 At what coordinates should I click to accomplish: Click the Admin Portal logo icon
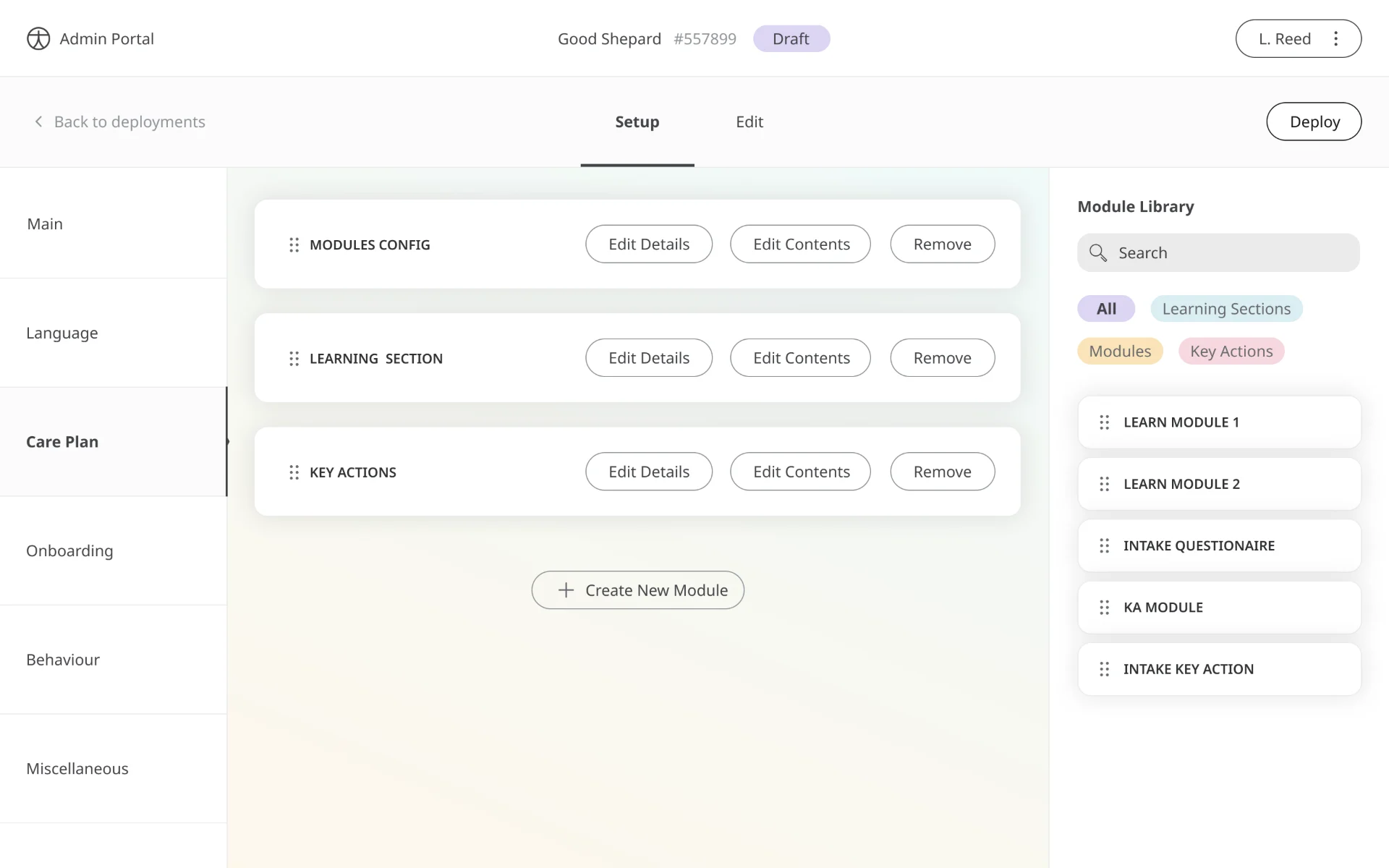point(38,38)
